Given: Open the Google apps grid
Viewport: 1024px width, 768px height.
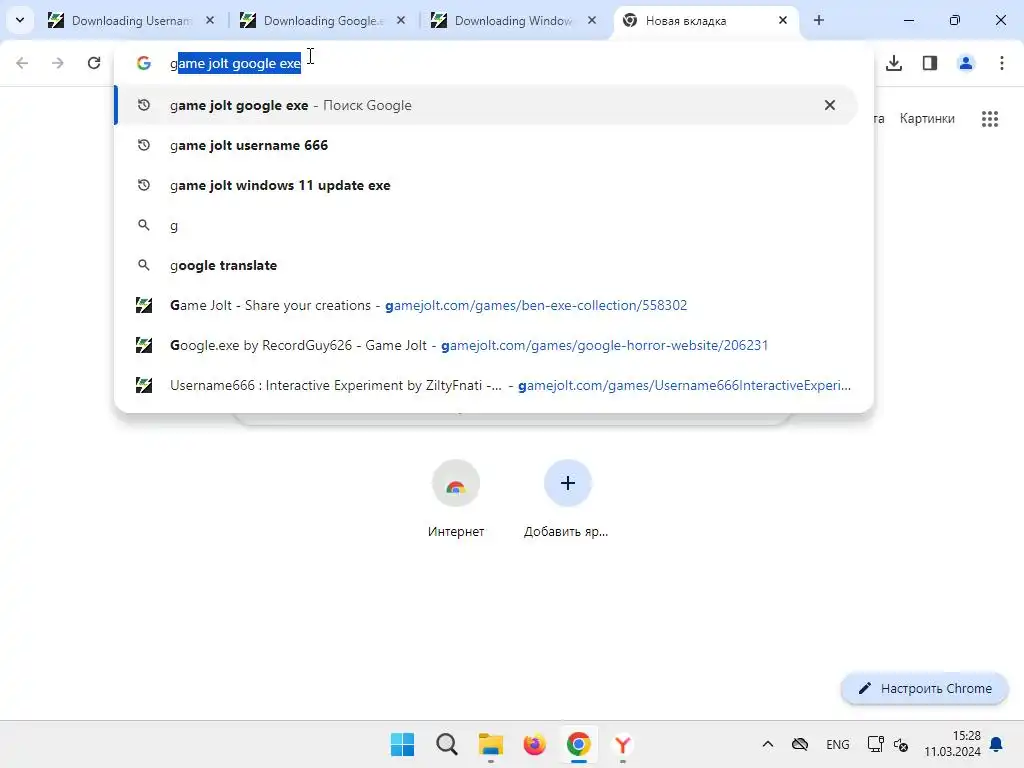Looking at the screenshot, I should [x=989, y=119].
